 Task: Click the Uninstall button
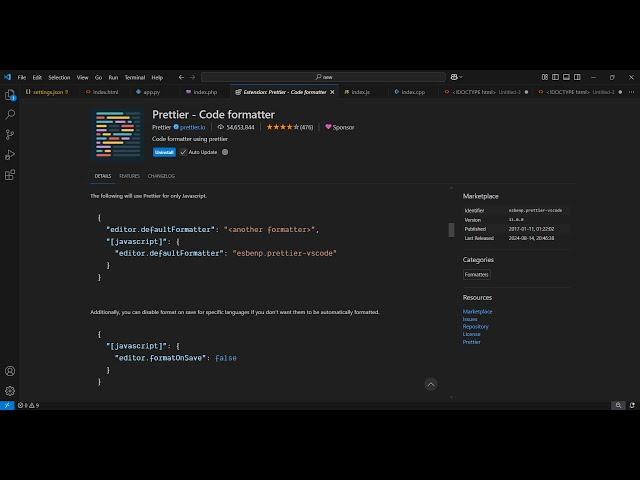pyautogui.click(x=164, y=152)
